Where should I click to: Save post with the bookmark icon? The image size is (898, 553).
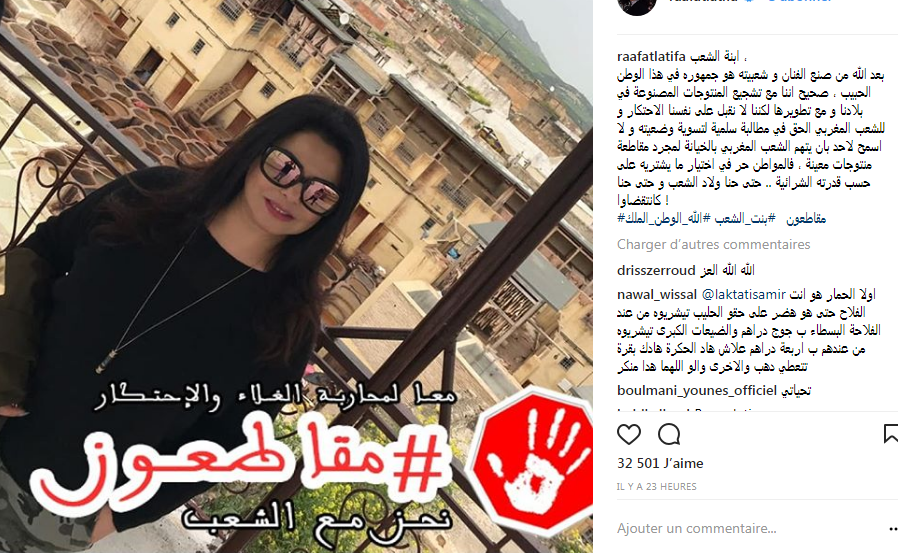click(891, 434)
